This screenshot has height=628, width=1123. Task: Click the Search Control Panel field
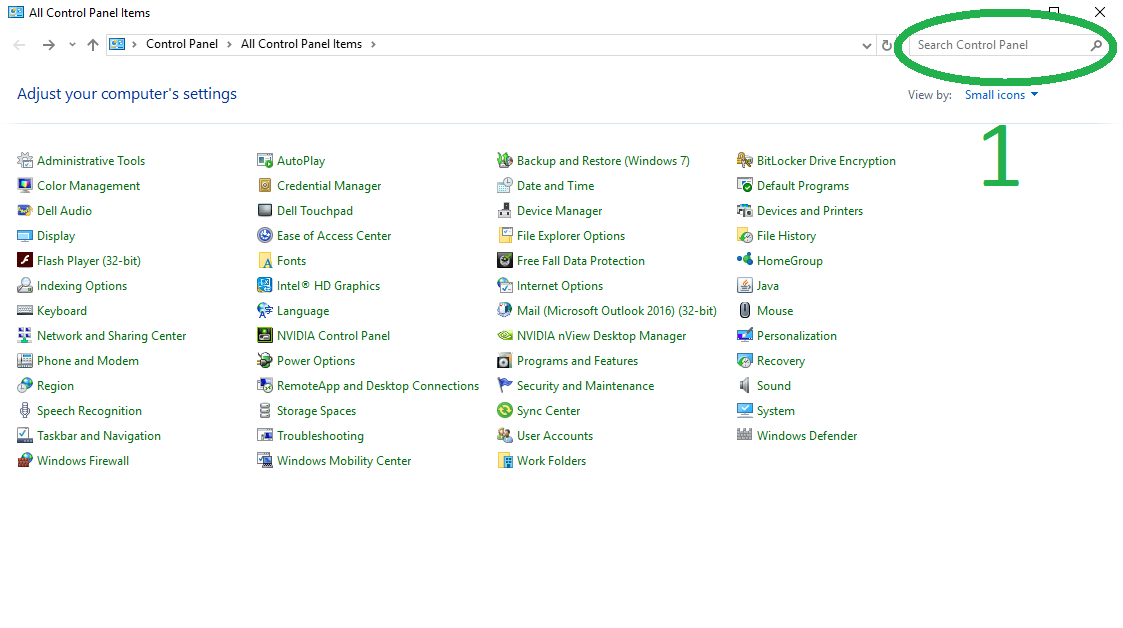[1000, 45]
